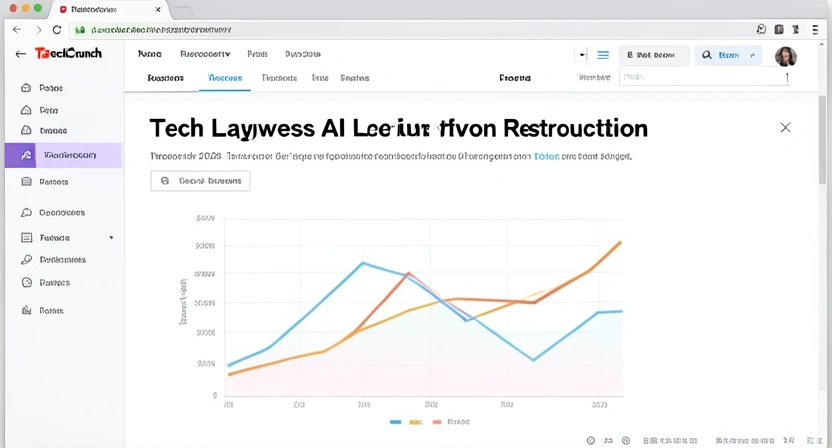Viewport: 832px width, 448px height.
Task: Click the back arrow beside the TechCrunch logo
Action: click(21, 55)
